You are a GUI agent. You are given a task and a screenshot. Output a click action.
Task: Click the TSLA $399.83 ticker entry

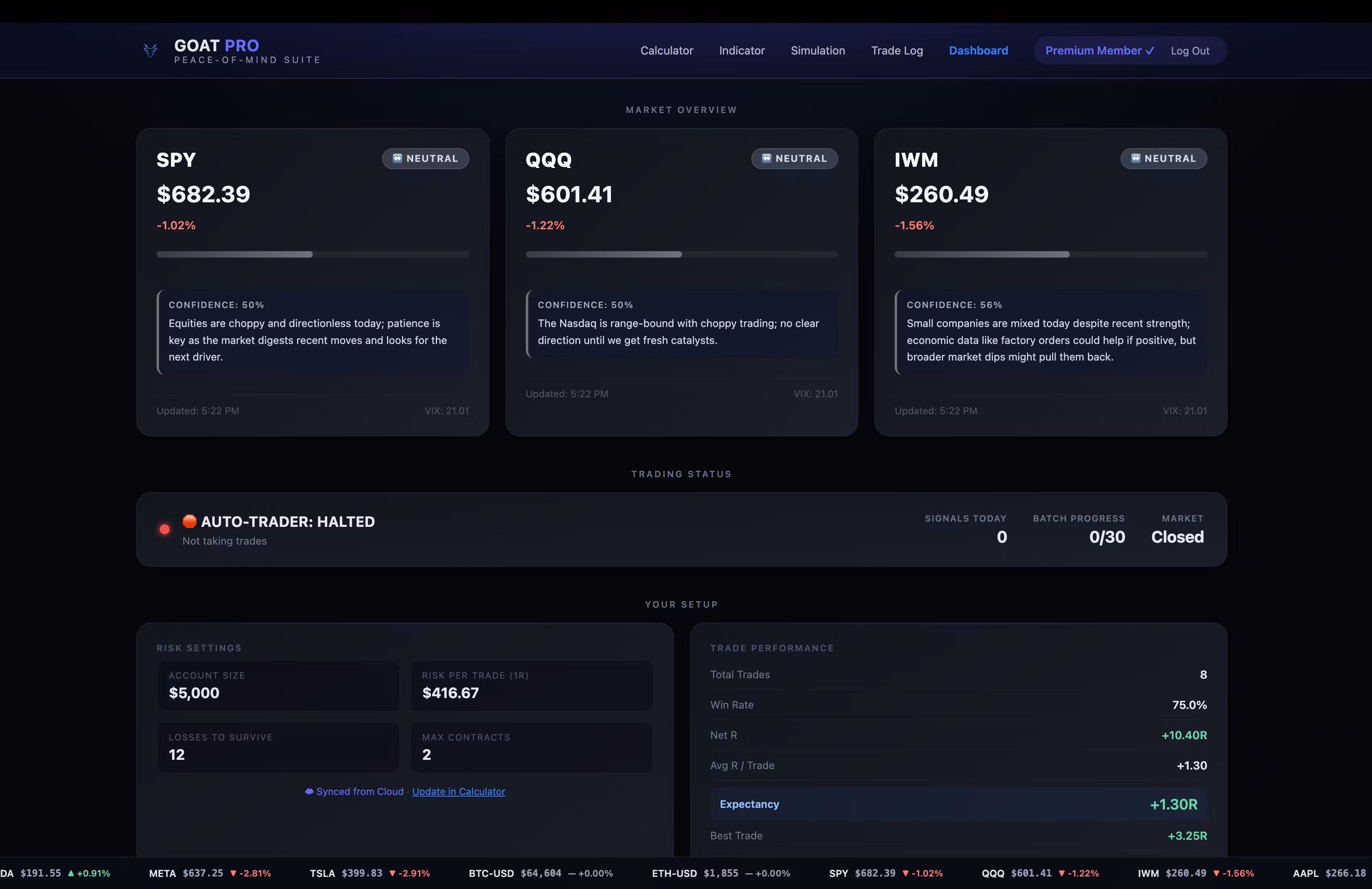(370, 873)
